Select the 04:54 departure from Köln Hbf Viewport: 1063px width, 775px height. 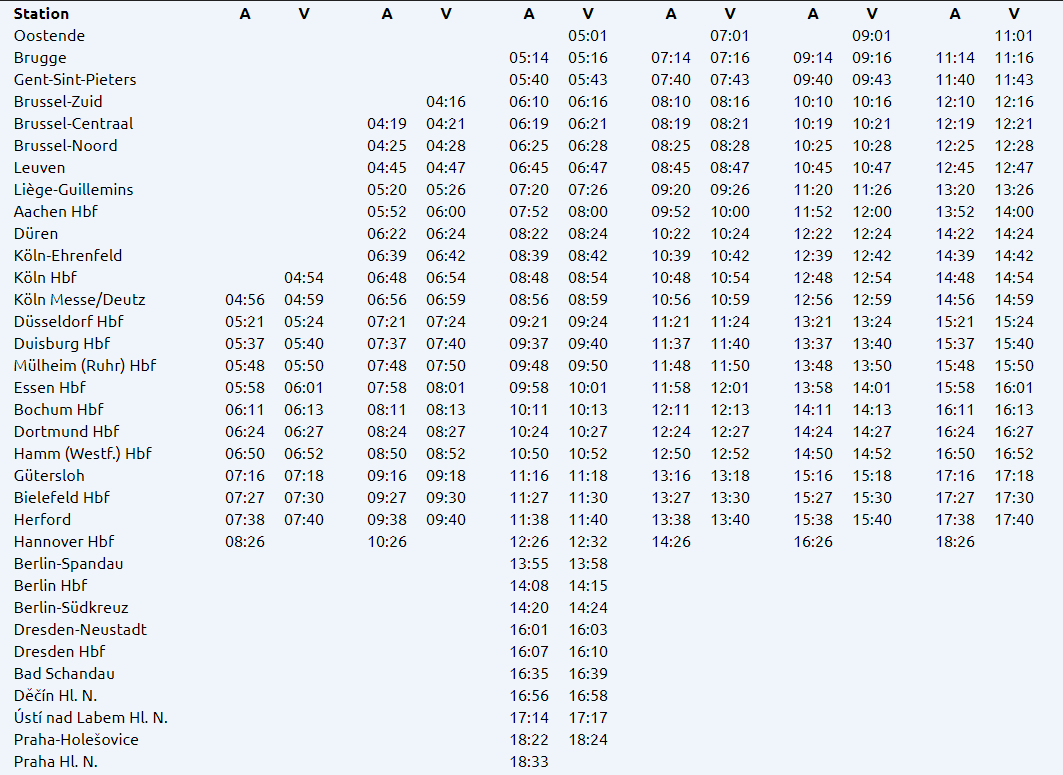[x=304, y=278]
